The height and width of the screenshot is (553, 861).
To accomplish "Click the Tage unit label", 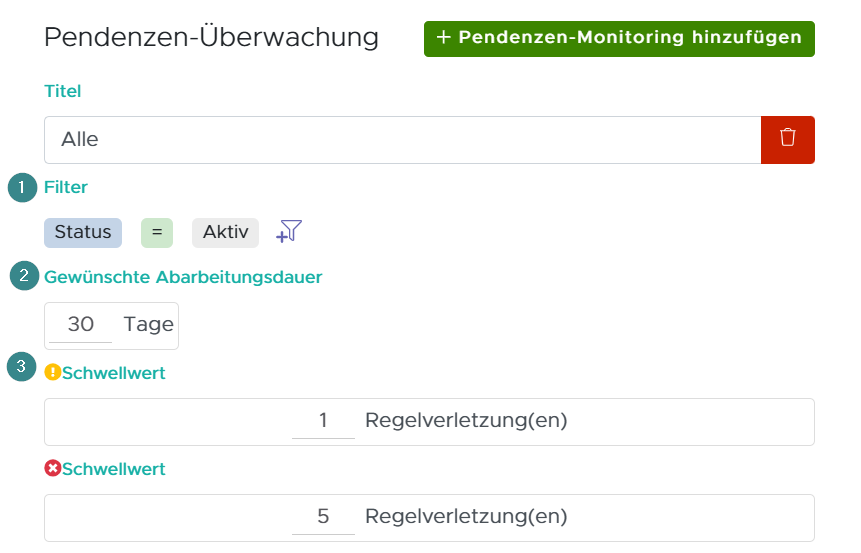I will click(149, 325).
